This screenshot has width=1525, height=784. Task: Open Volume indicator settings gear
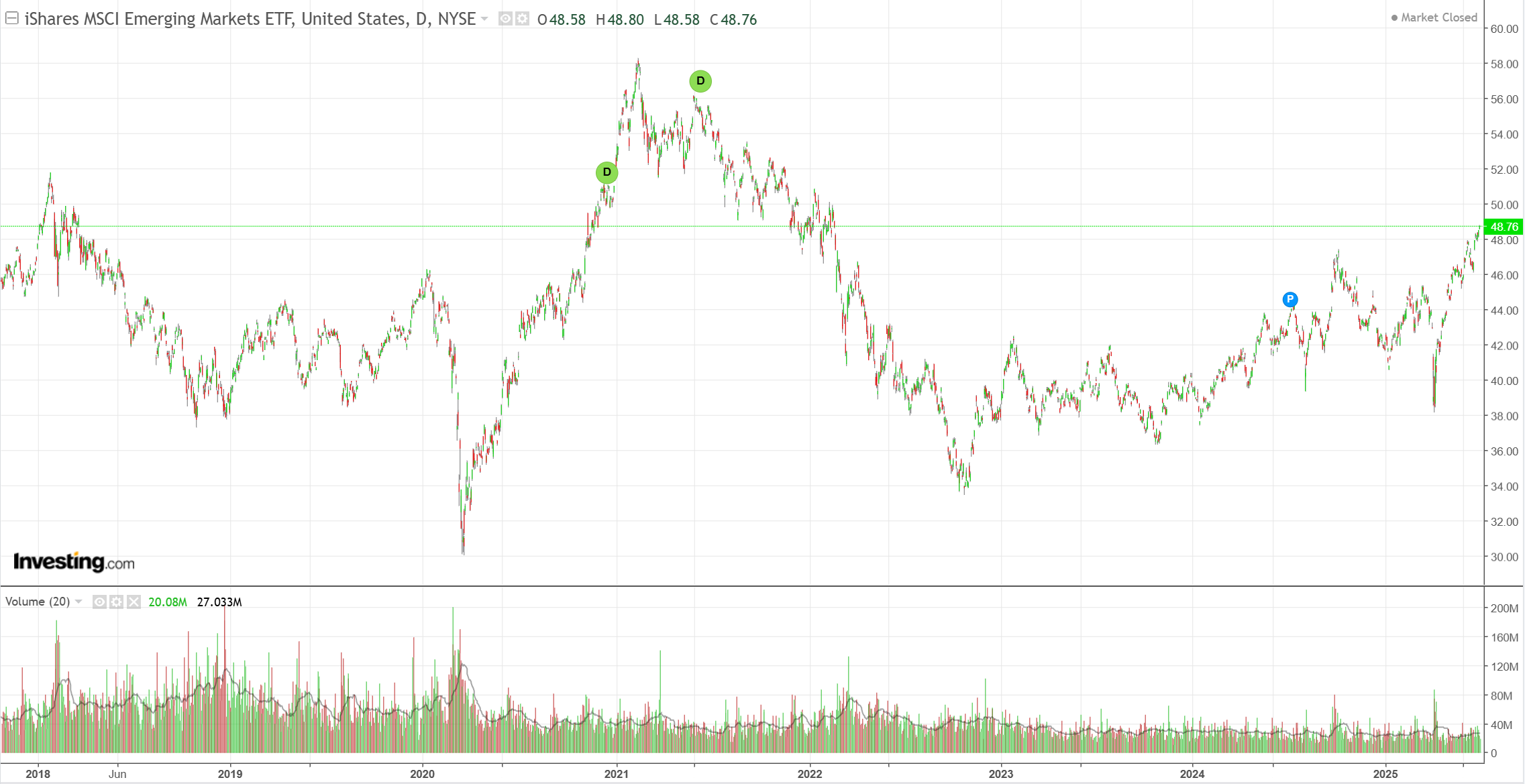coord(117,602)
